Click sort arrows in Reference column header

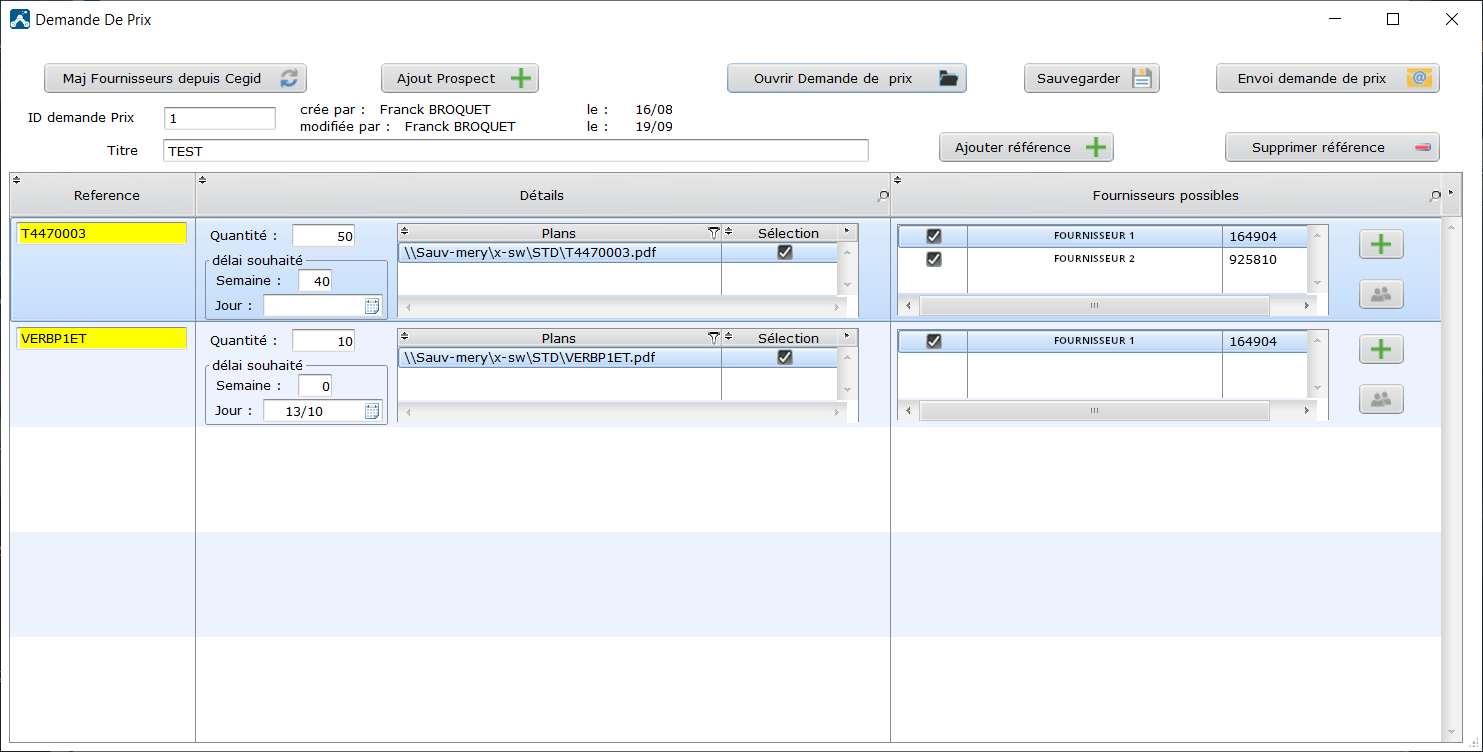[x=16, y=180]
